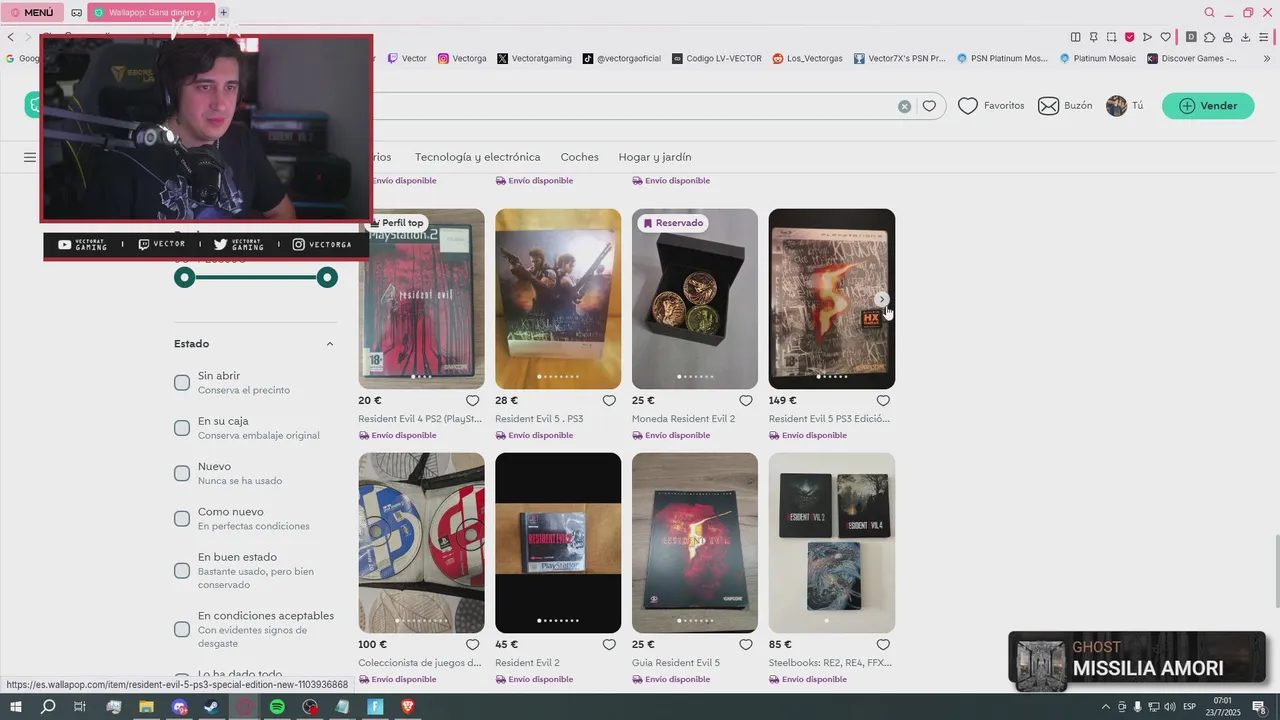Switch to the Wallapop browser tab
1280x720 pixels.
point(151,12)
